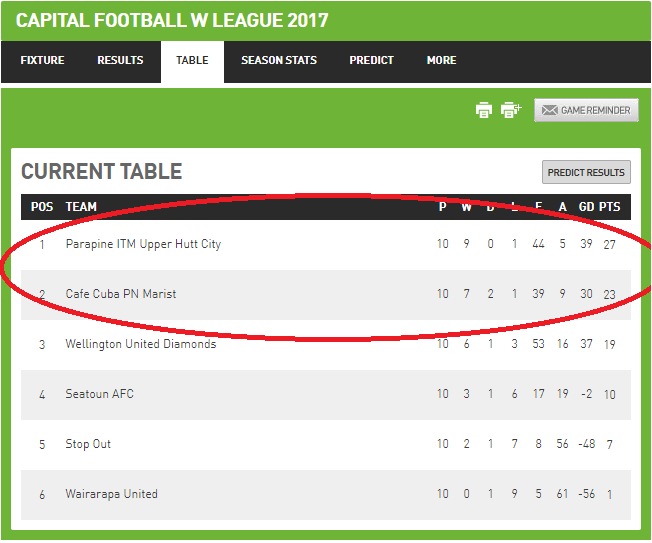Select the Table tab
This screenshot has height=543, width=652.
192,60
